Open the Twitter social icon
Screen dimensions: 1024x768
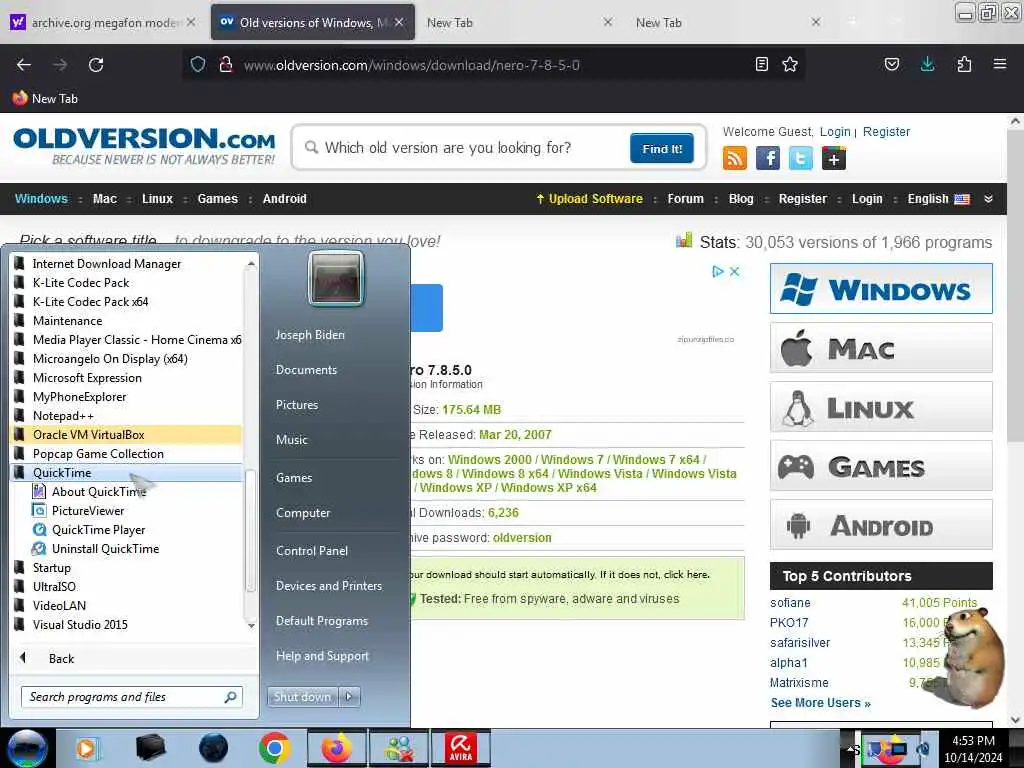801,158
